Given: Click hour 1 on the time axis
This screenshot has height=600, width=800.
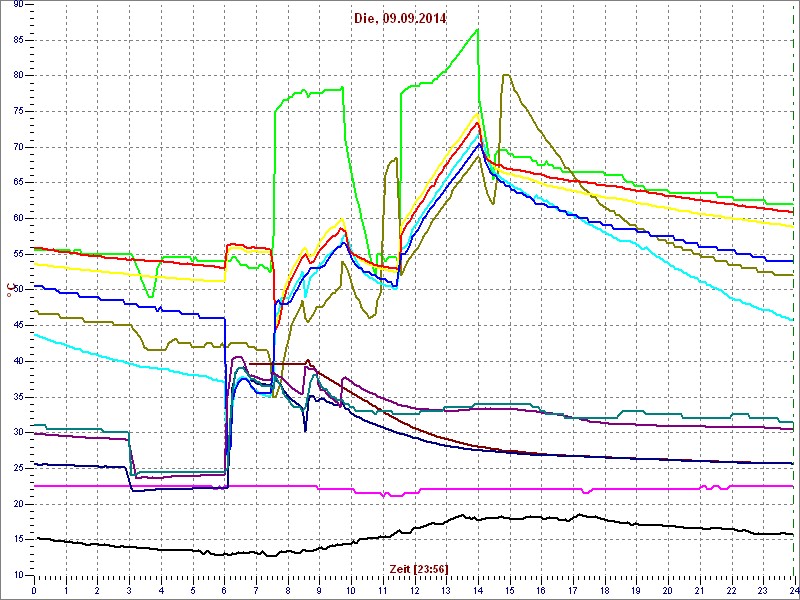Looking at the screenshot, I should click(x=66, y=590).
